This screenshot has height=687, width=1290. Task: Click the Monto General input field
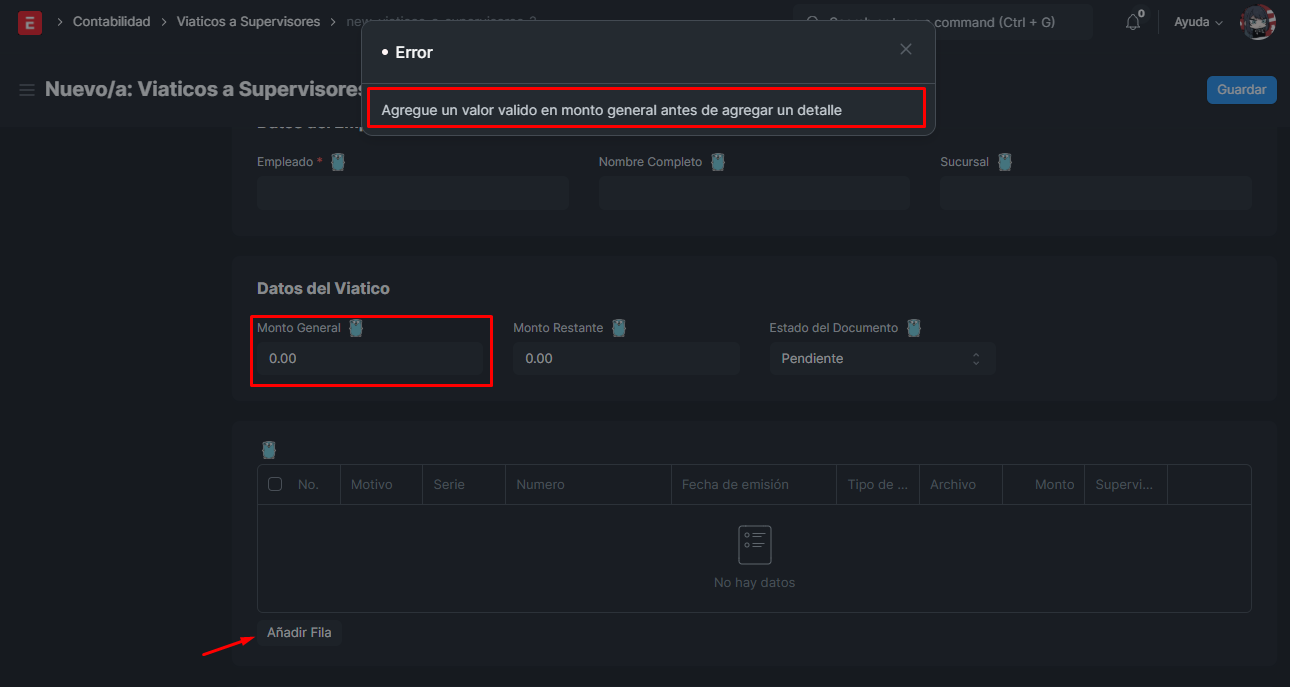click(x=370, y=359)
